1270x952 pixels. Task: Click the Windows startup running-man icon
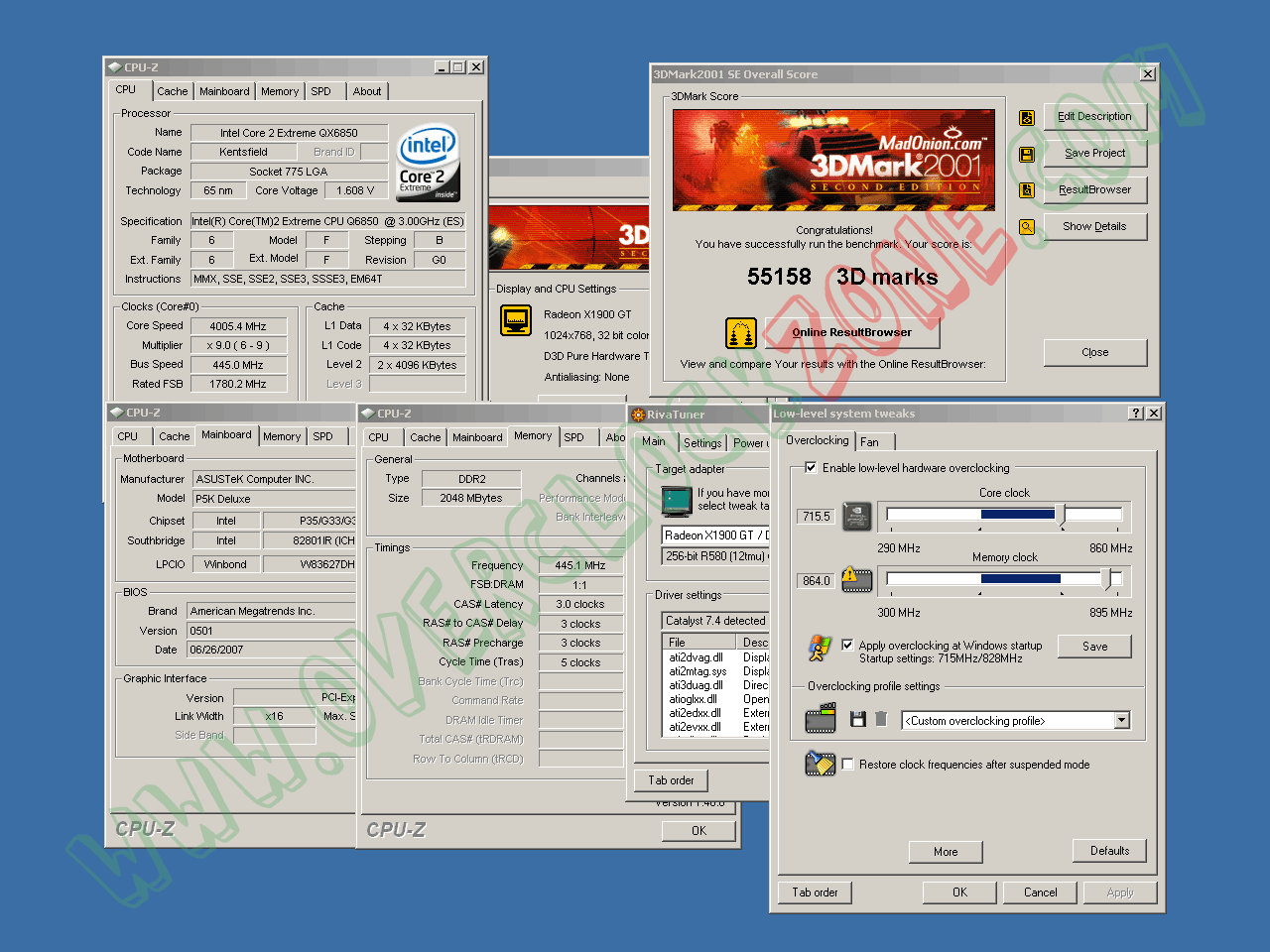(x=820, y=648)
